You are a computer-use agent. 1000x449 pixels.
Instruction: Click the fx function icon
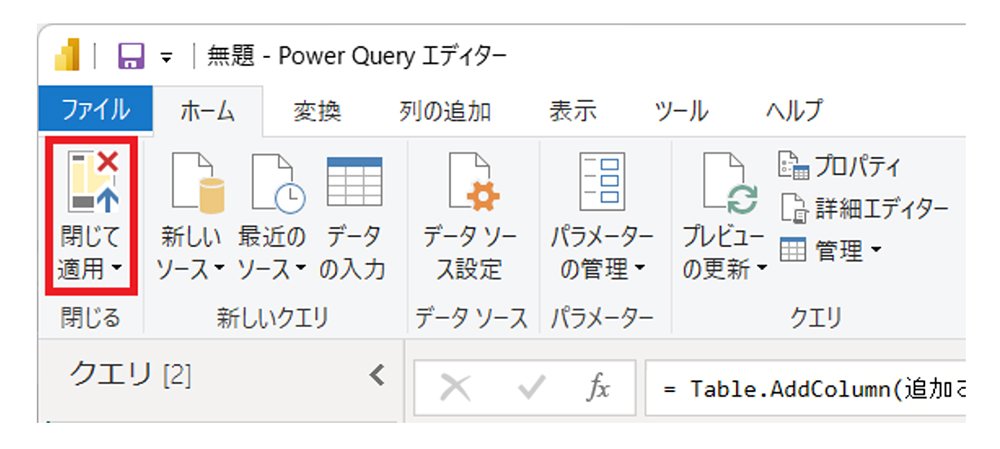[x=598, y=388]
